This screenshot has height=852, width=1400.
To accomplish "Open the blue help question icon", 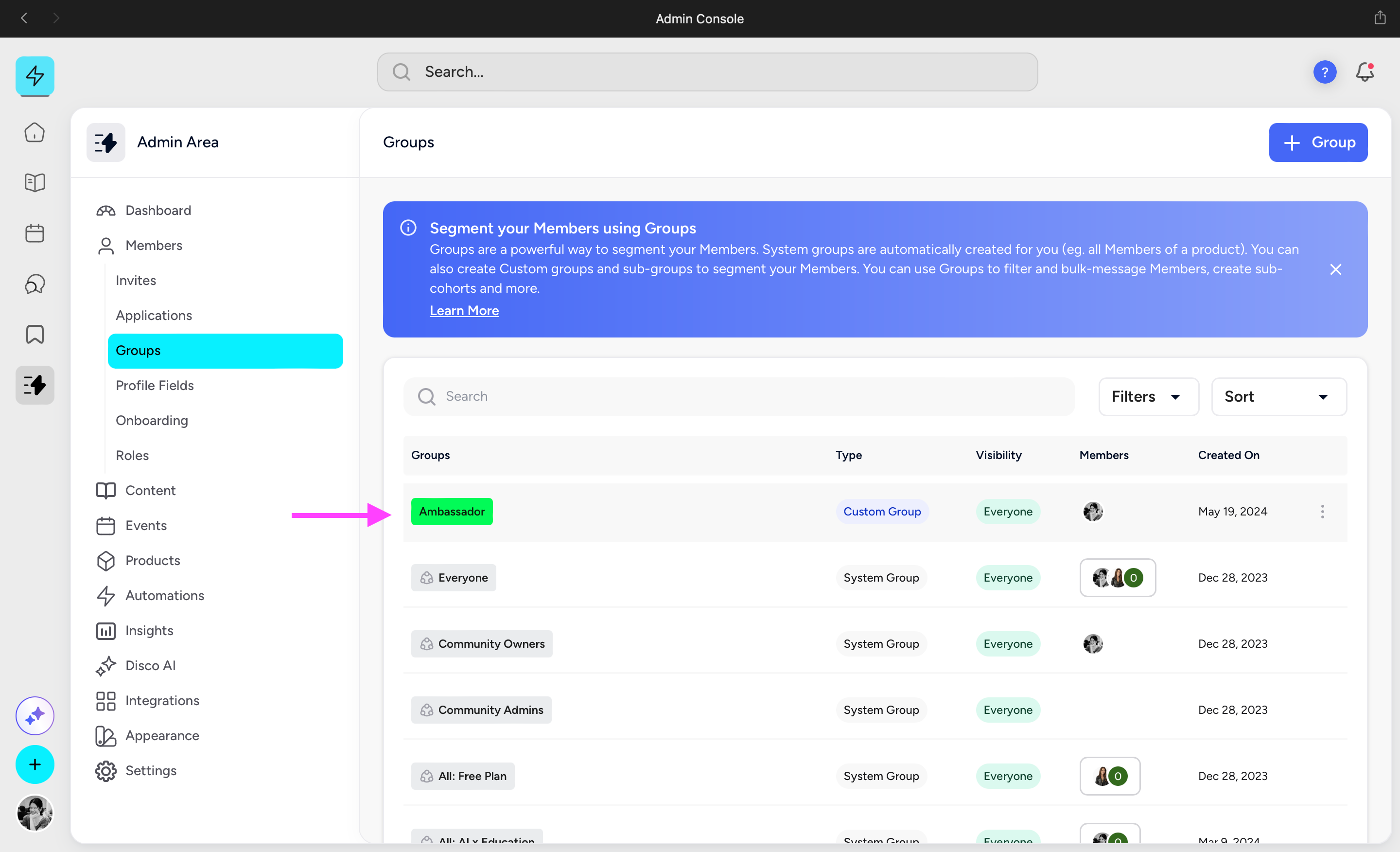I will (x=1325, y=72).
